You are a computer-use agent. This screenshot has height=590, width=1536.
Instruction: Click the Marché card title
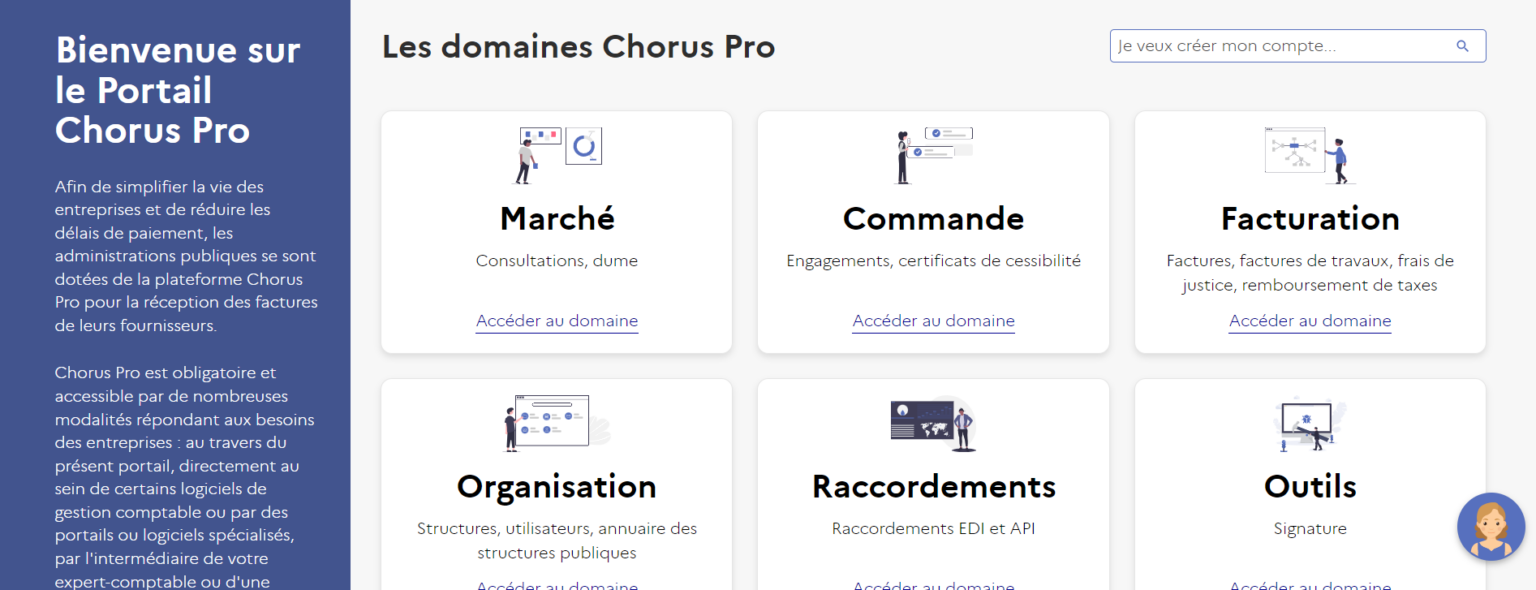556,218
